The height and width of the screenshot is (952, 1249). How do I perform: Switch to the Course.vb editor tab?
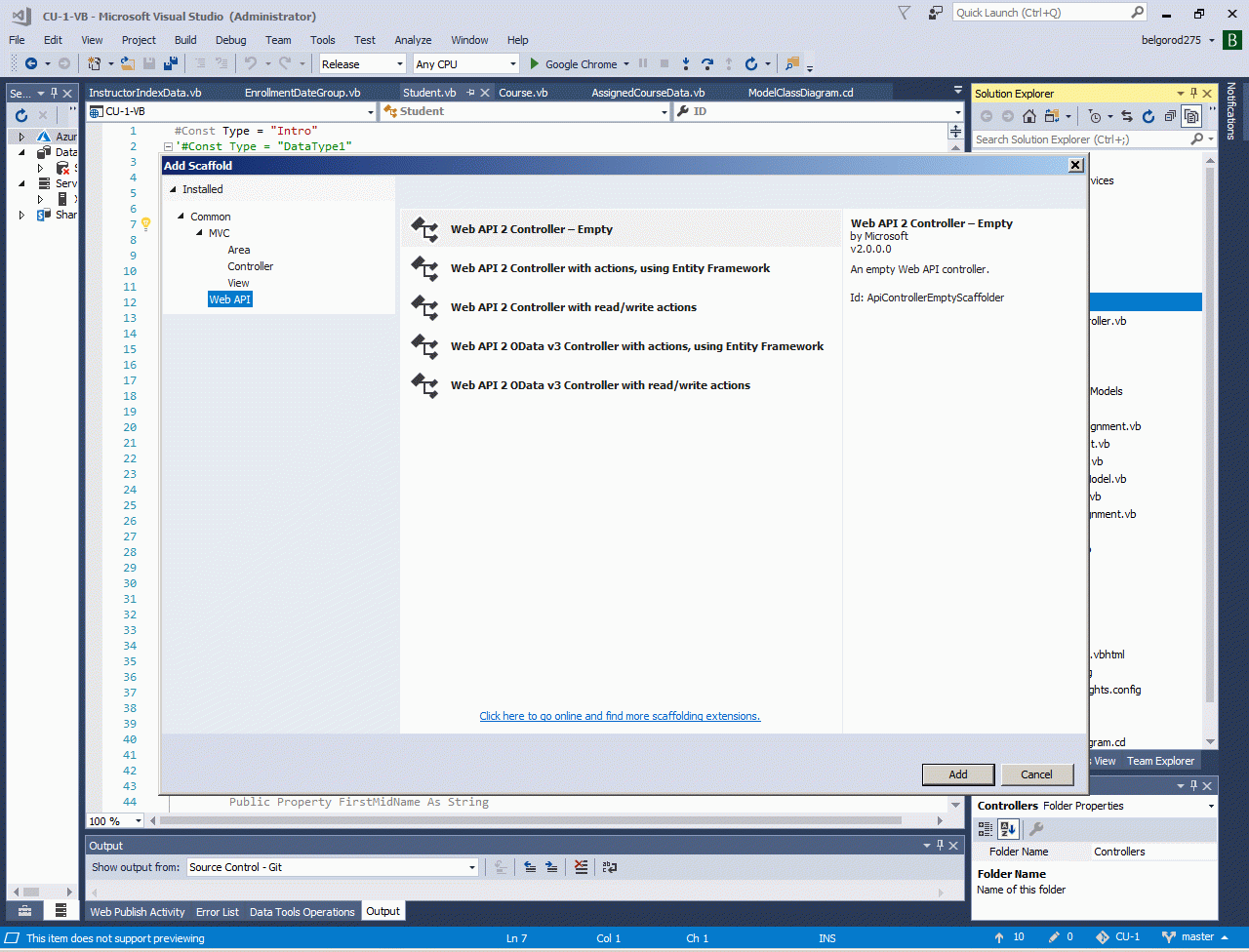coord(523,93)
